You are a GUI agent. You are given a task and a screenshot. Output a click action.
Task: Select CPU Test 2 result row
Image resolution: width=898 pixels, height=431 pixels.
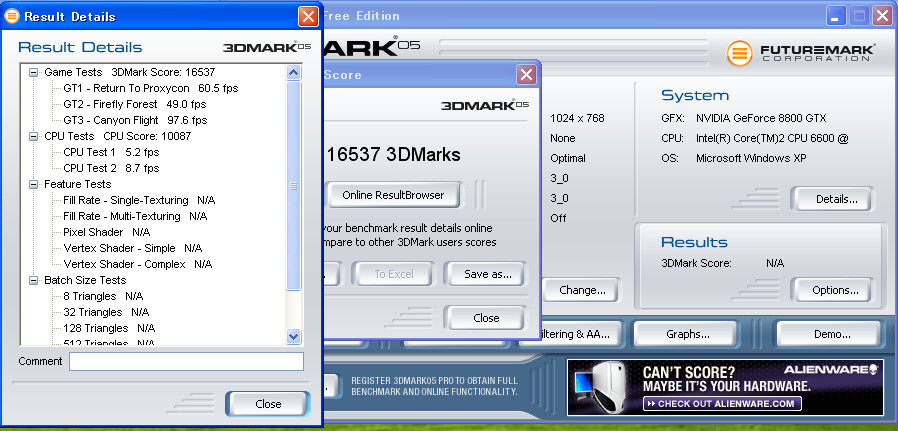click(x=111, y=168)
